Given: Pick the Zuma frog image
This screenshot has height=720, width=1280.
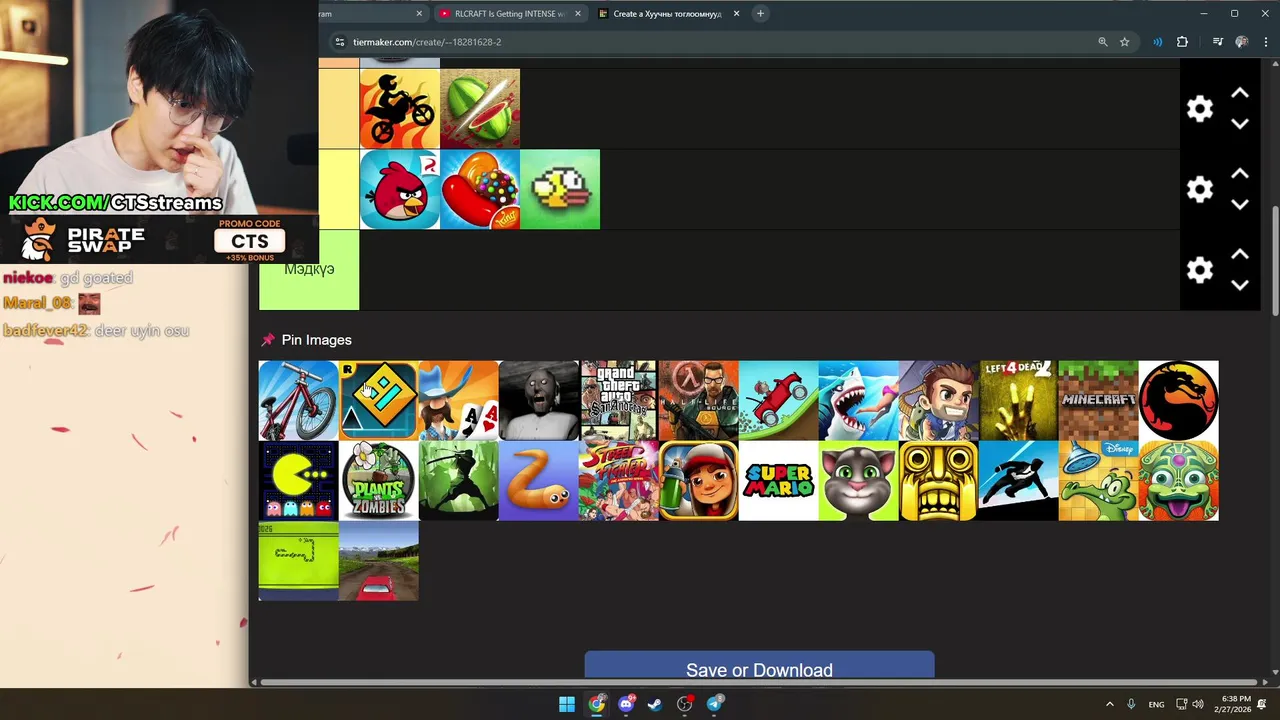Looking at the screenshot, I should 1178,481.
